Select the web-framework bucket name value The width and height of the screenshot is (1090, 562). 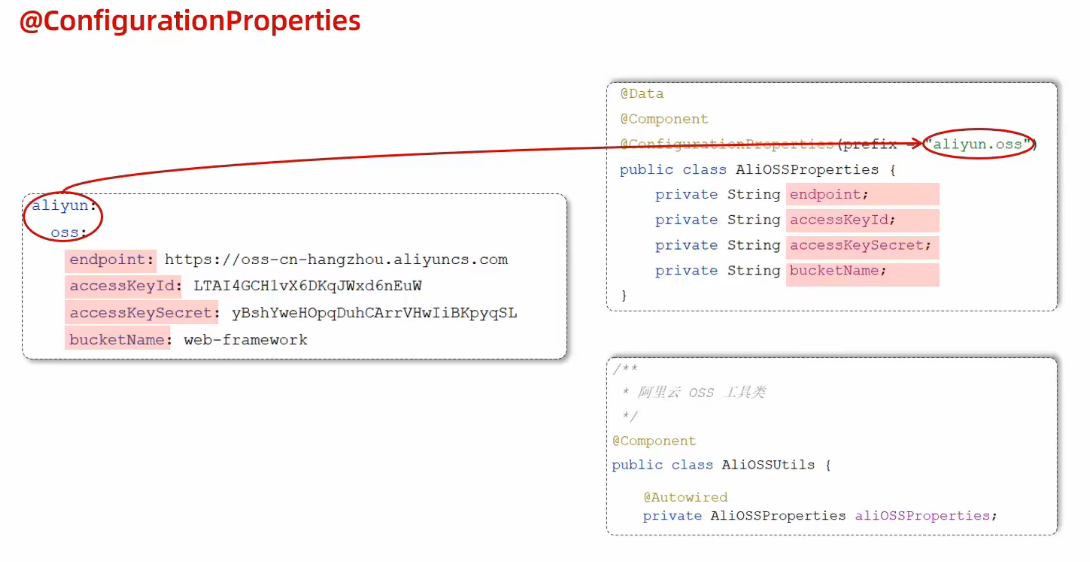coord(245,340)
